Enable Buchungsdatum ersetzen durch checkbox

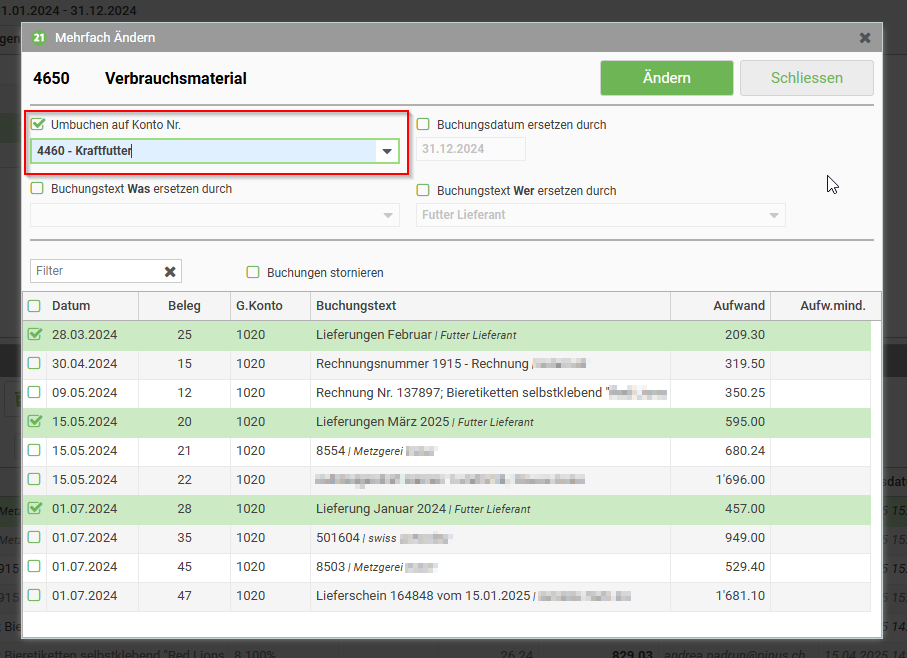click(x=423, y=125)
